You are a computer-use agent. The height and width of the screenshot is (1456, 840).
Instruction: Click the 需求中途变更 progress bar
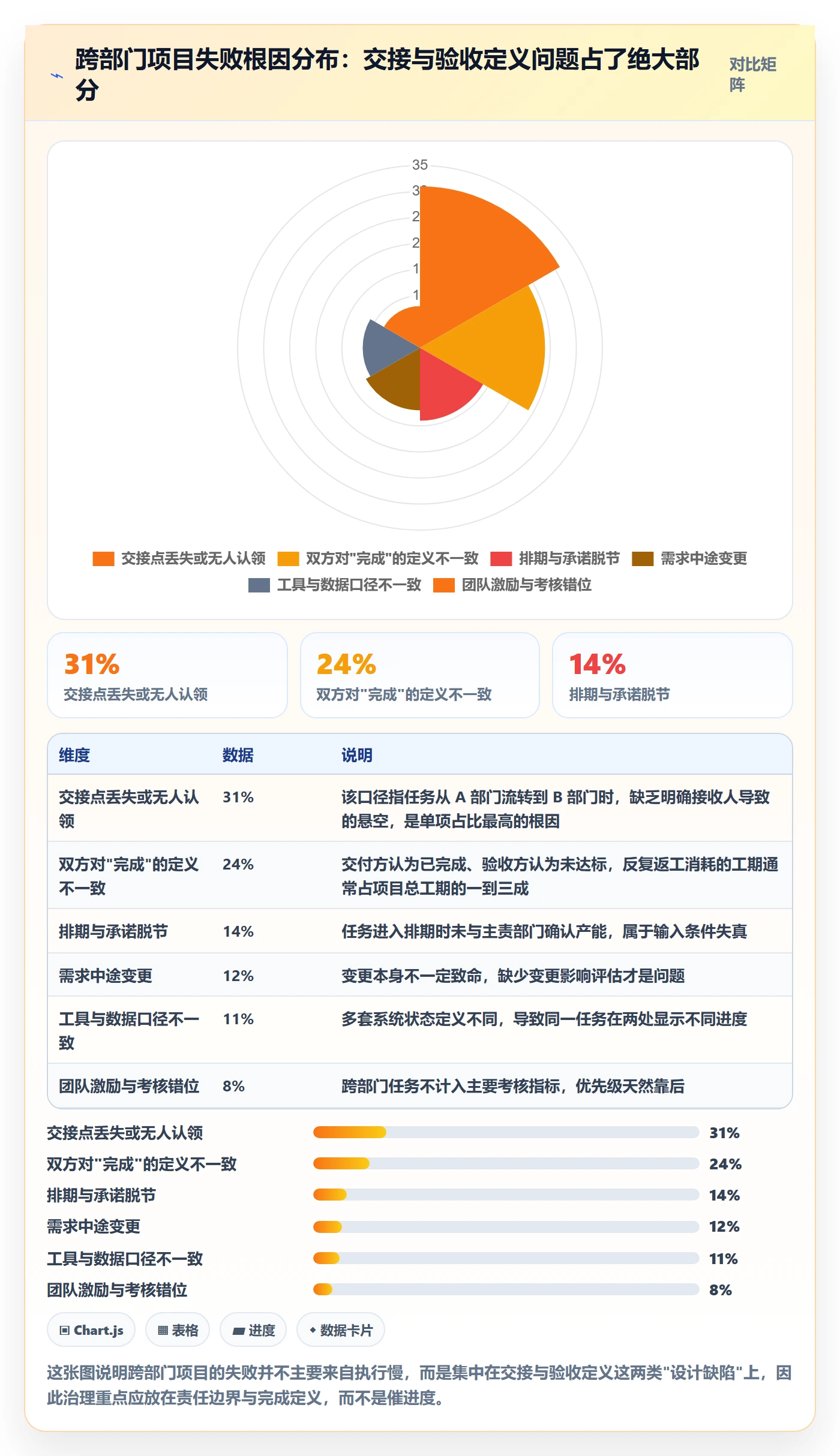pyautogui.click(x=506, y=1226)
